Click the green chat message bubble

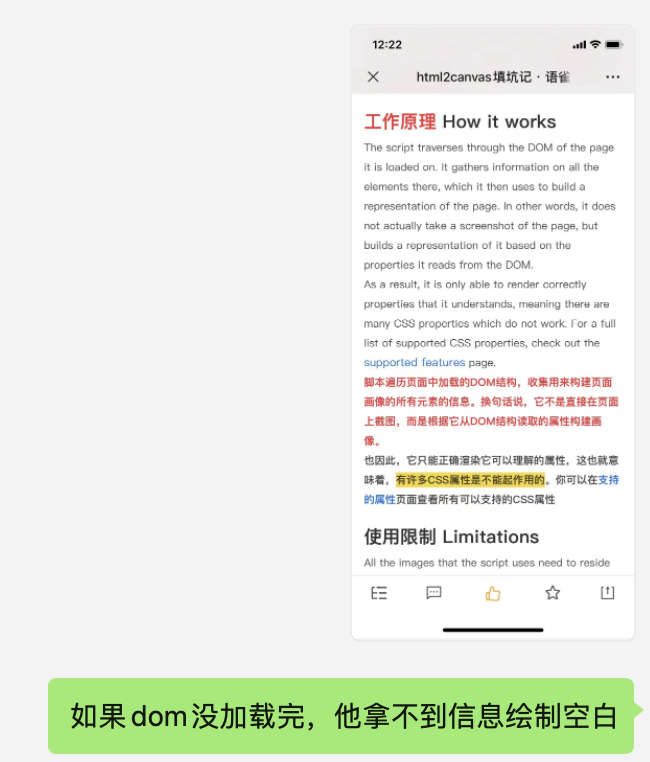click(x=341, y=716)
